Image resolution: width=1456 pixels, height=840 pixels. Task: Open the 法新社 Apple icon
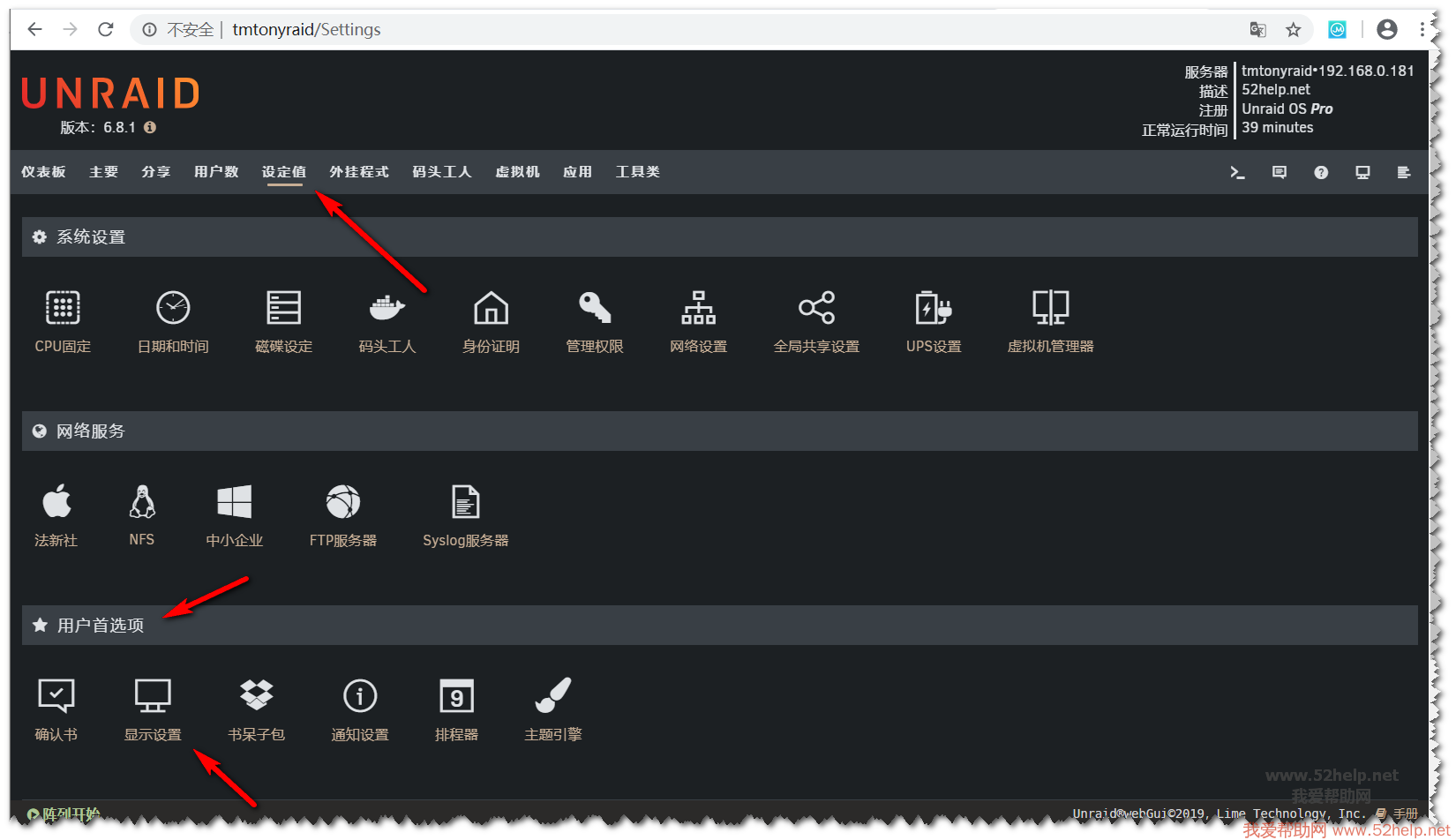[x=56, y=502]
